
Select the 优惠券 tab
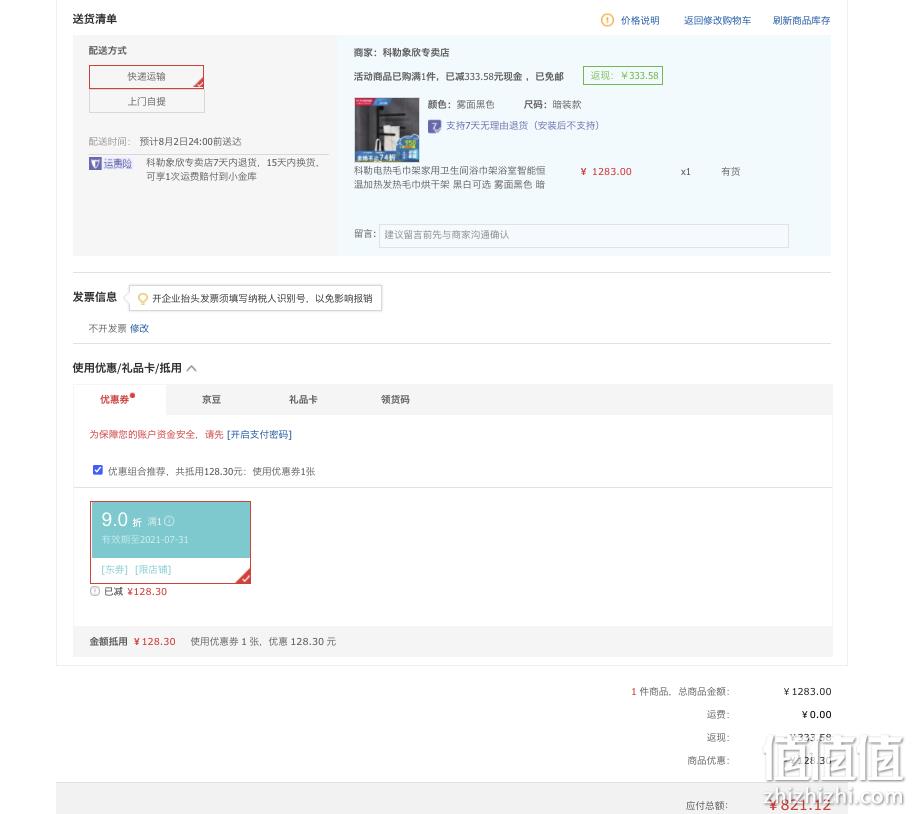point(115,399)
